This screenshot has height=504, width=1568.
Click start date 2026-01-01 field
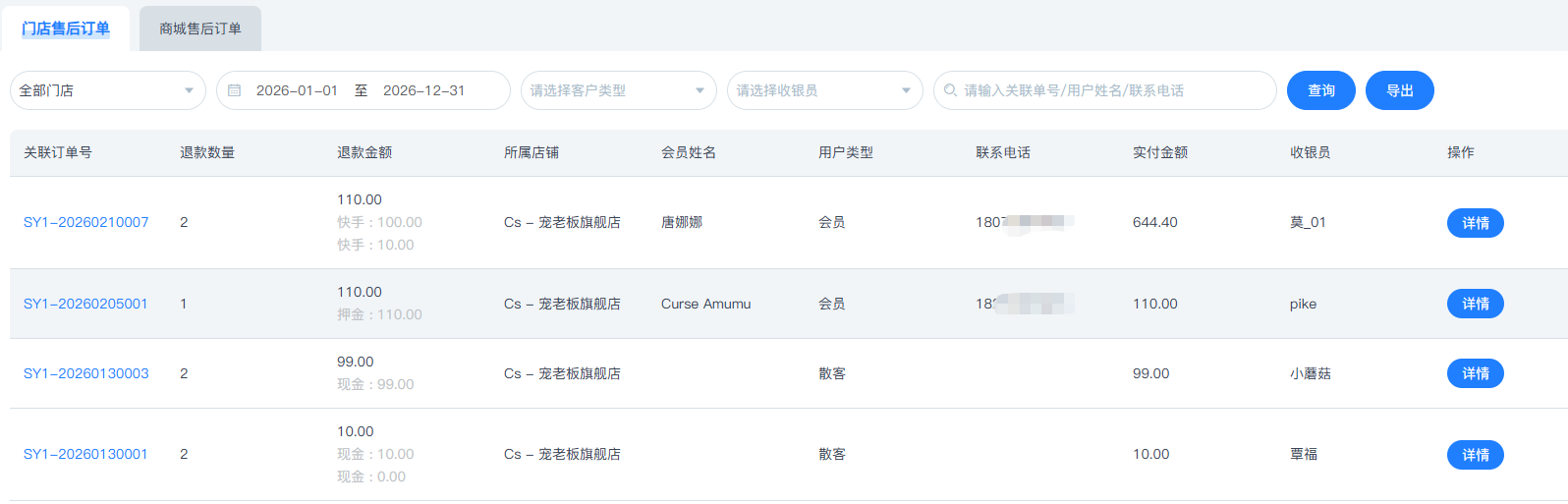pos(297,90)
